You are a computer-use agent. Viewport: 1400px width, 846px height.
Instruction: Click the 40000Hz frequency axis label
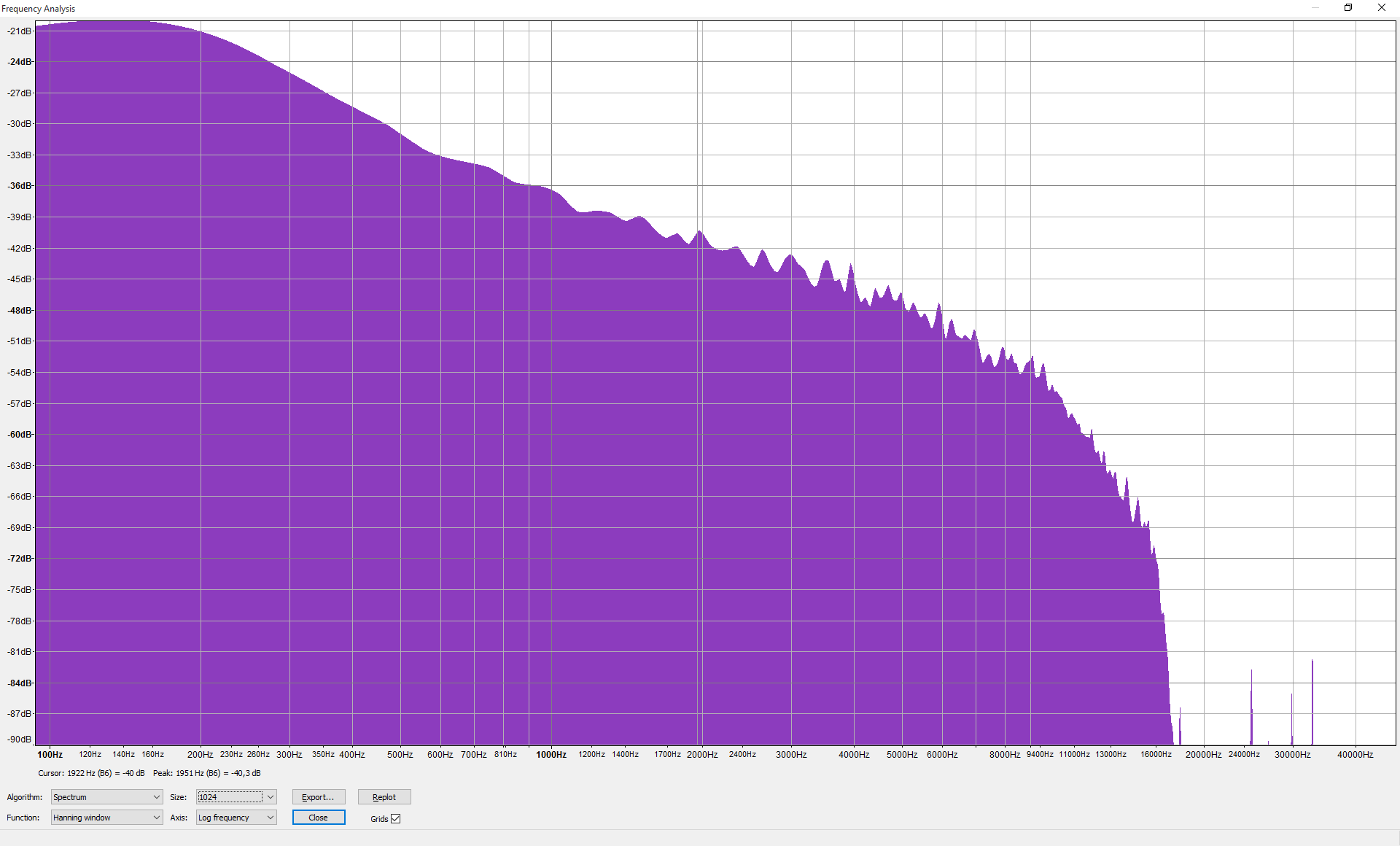[x=1355, y=755]
